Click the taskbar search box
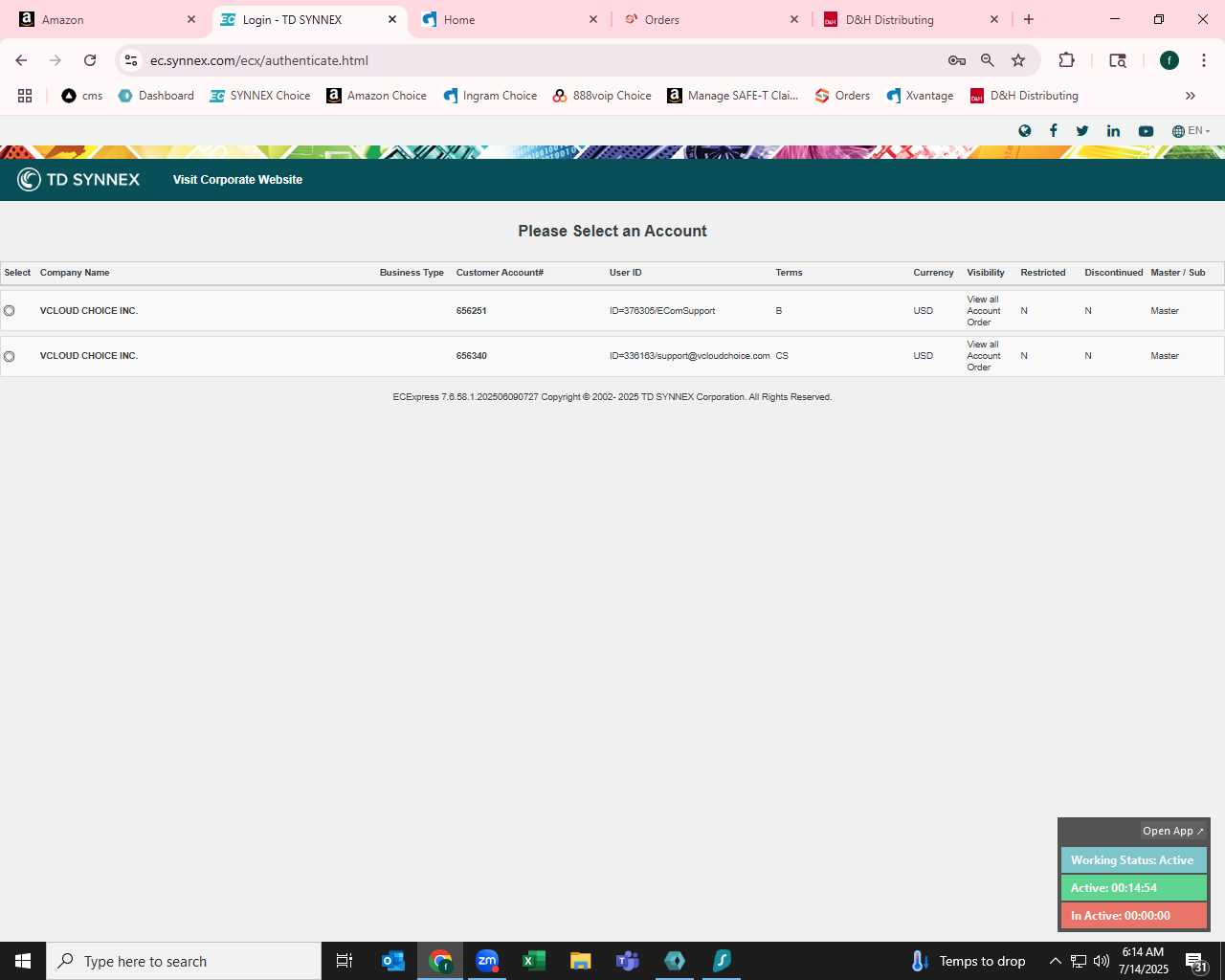 (184, 961)
